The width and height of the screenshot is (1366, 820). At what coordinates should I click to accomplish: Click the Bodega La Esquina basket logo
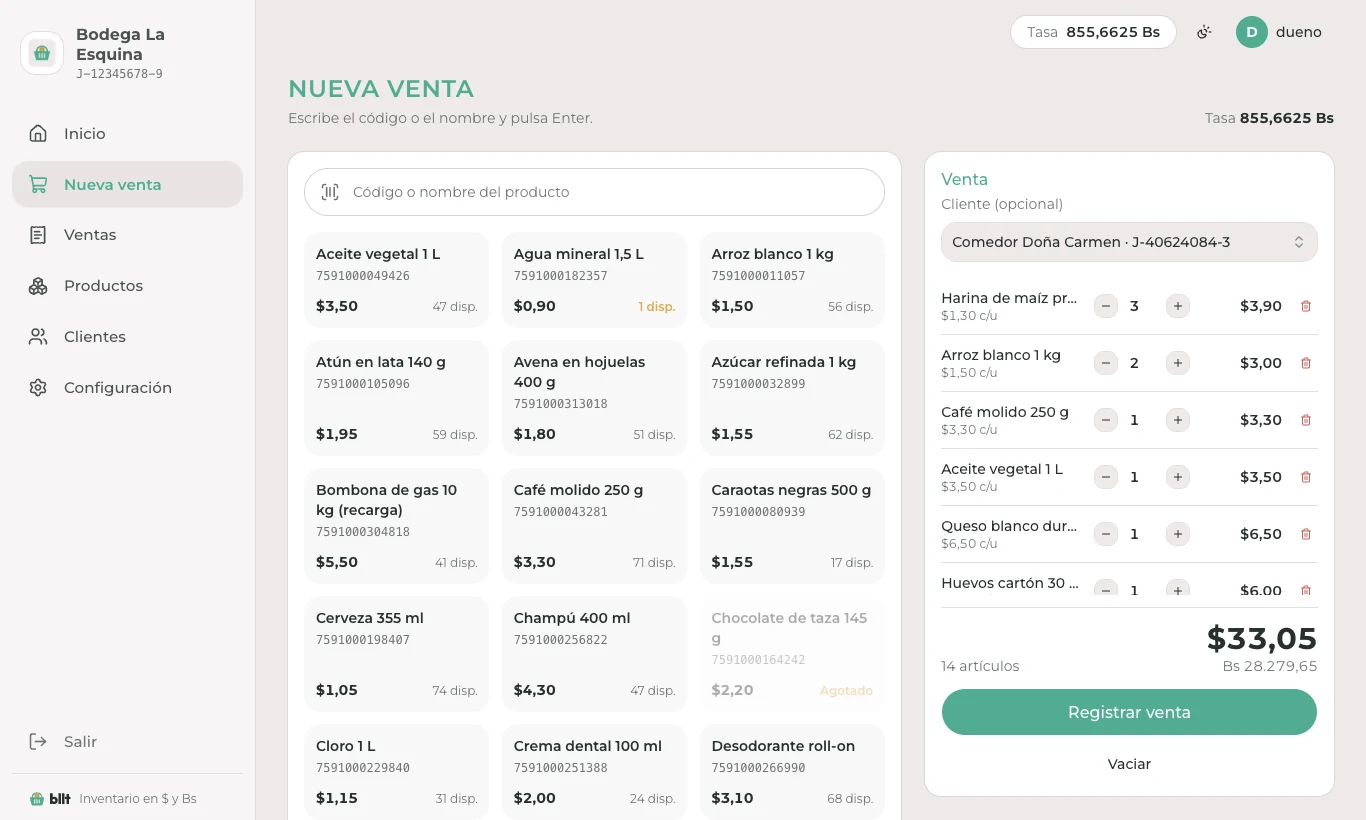(x=42, y=53)
